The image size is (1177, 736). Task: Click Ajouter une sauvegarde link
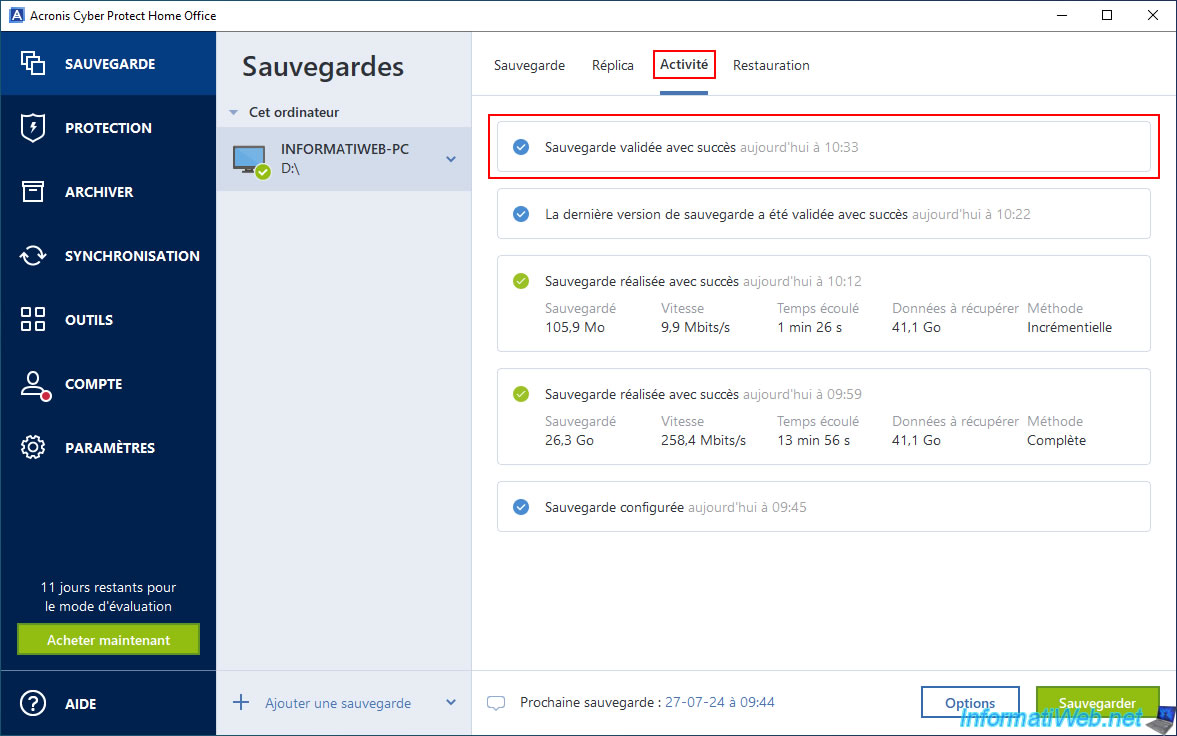pyautogui.click(x=337, y=703)
